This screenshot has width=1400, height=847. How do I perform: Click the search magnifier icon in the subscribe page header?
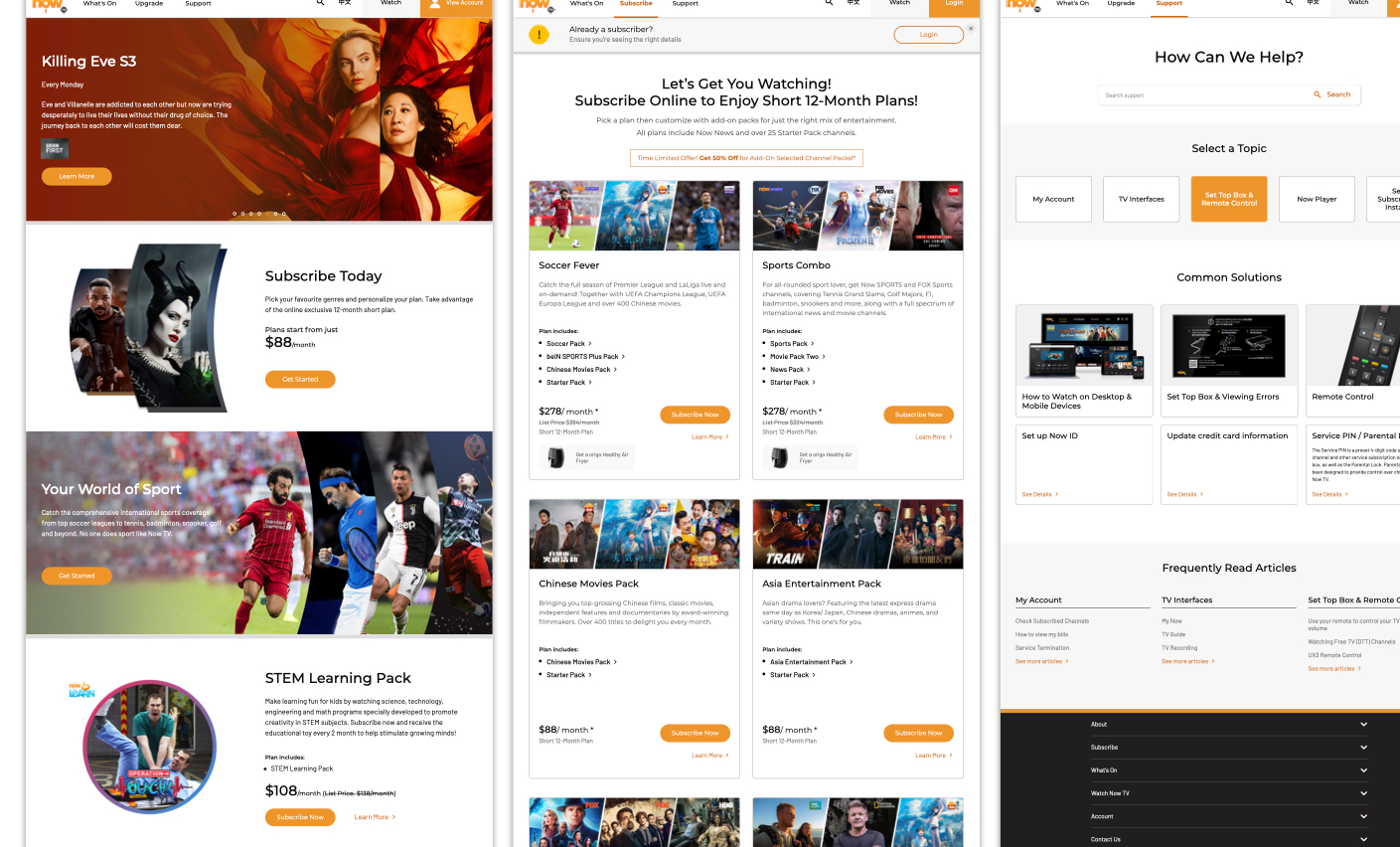click(829, 3)
